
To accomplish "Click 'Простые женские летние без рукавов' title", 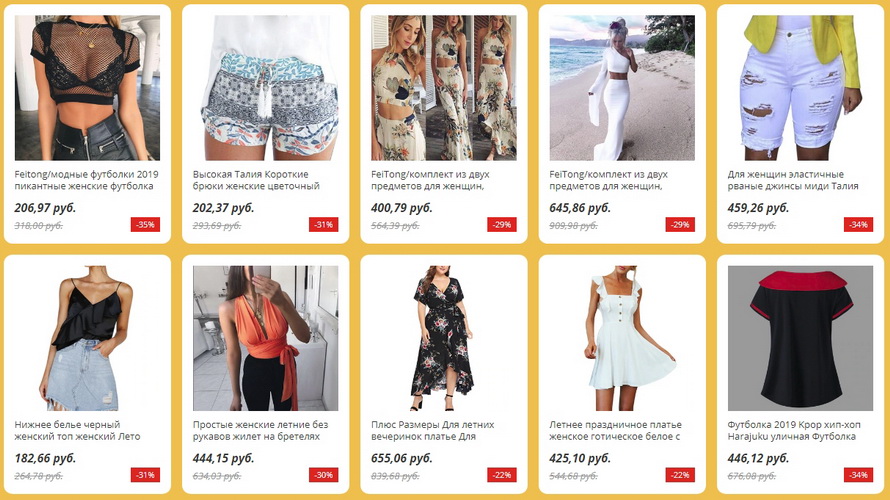I will coord(260,430).
